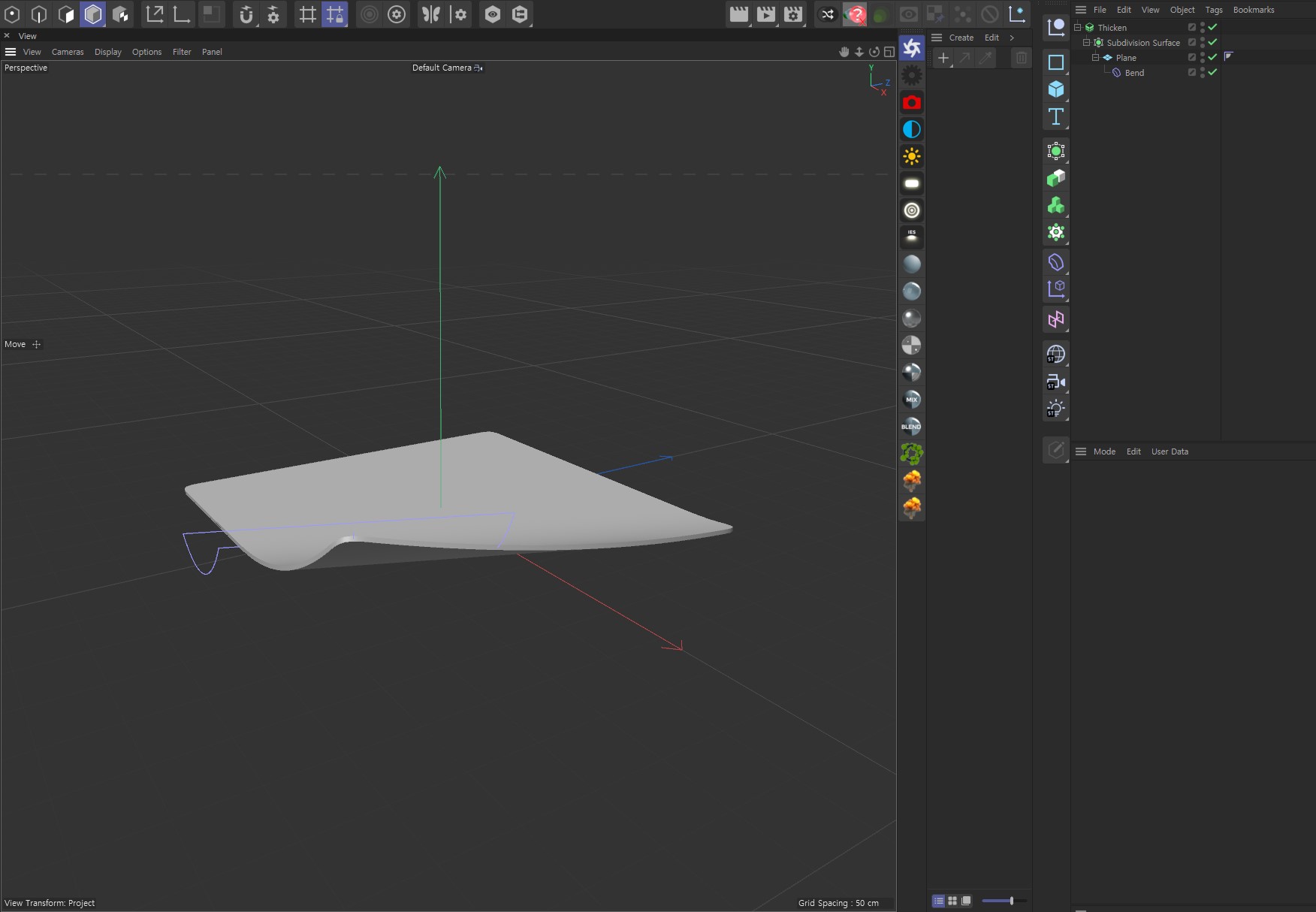Open Tags menu in Object Manager
The width and height of the screenshot is (1316, 912).
[1214, 10]
